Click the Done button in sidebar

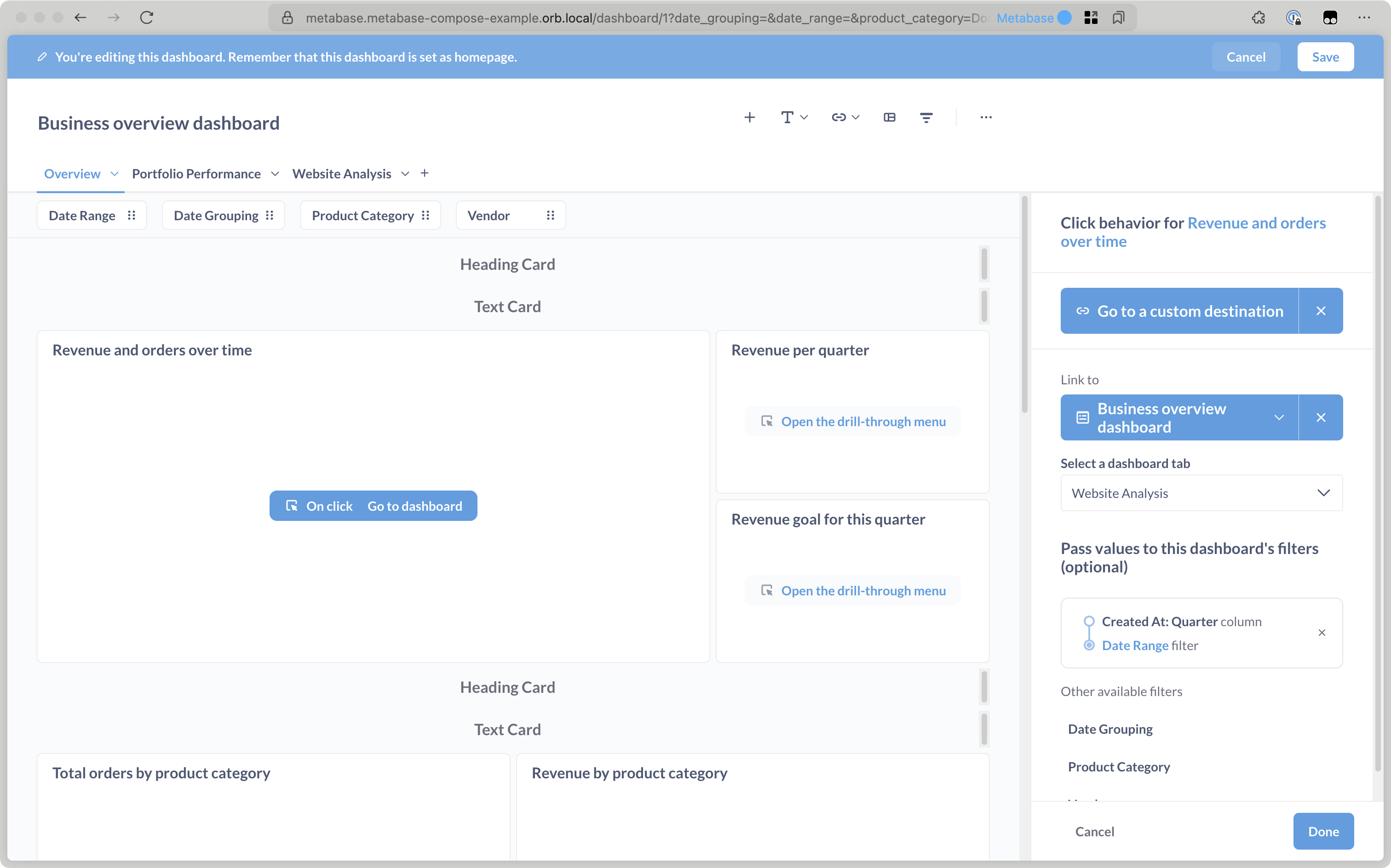point(1322,831)
